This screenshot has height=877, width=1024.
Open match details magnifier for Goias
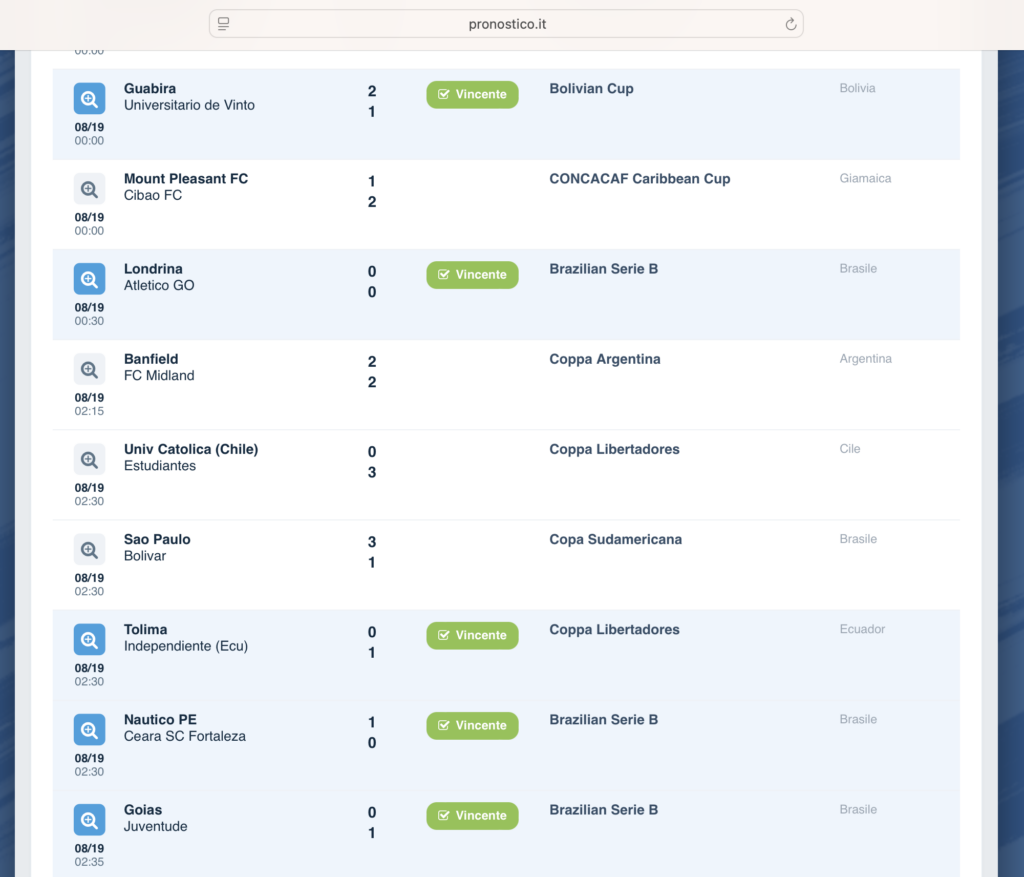[89, 820]
